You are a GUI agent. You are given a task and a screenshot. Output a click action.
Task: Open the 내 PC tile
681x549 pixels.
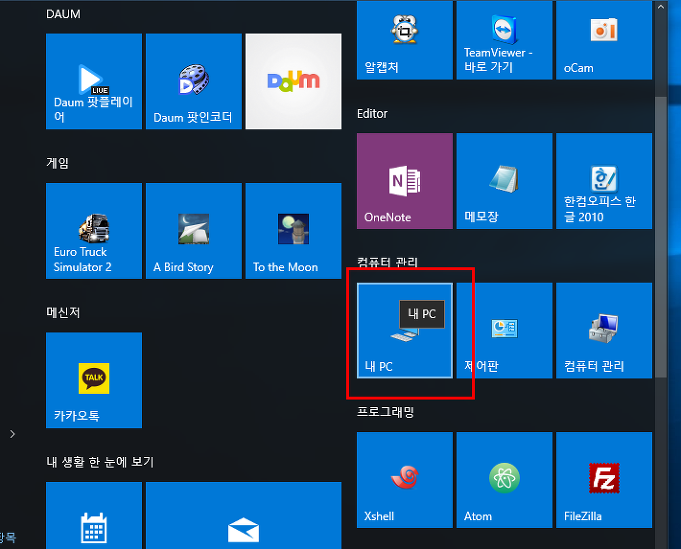click(405, 331)
